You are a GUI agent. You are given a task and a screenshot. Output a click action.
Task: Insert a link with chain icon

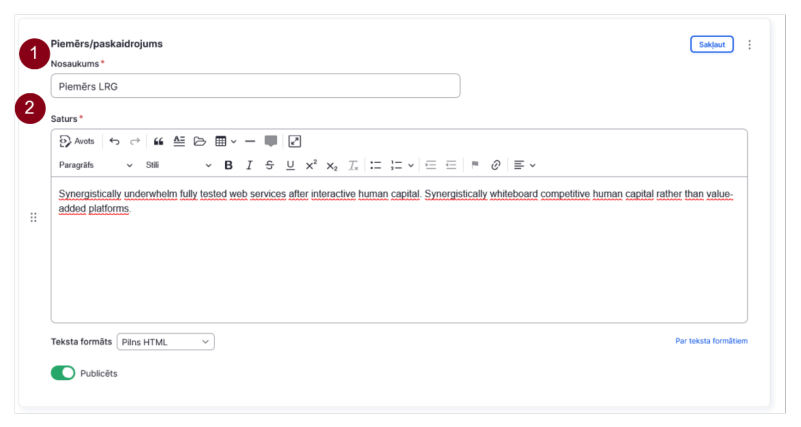(x=495, y=165)
